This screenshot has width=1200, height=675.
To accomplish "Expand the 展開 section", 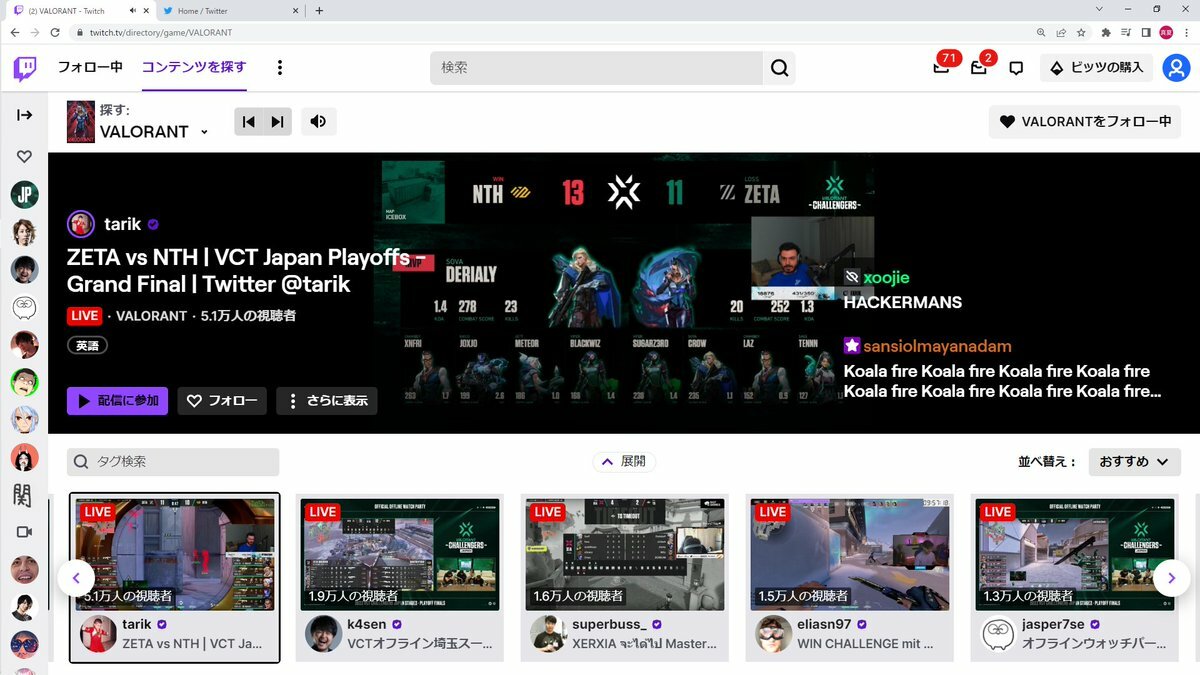I will tap(624, 461).
